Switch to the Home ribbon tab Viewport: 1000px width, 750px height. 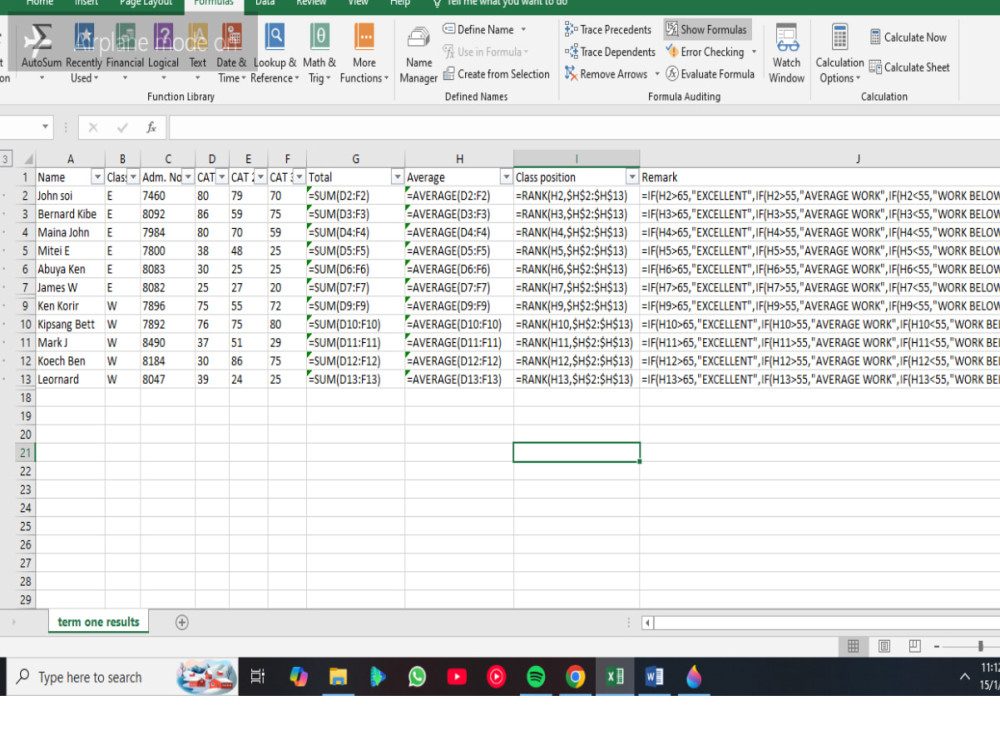pyautogui.click(x=40, y=3)
